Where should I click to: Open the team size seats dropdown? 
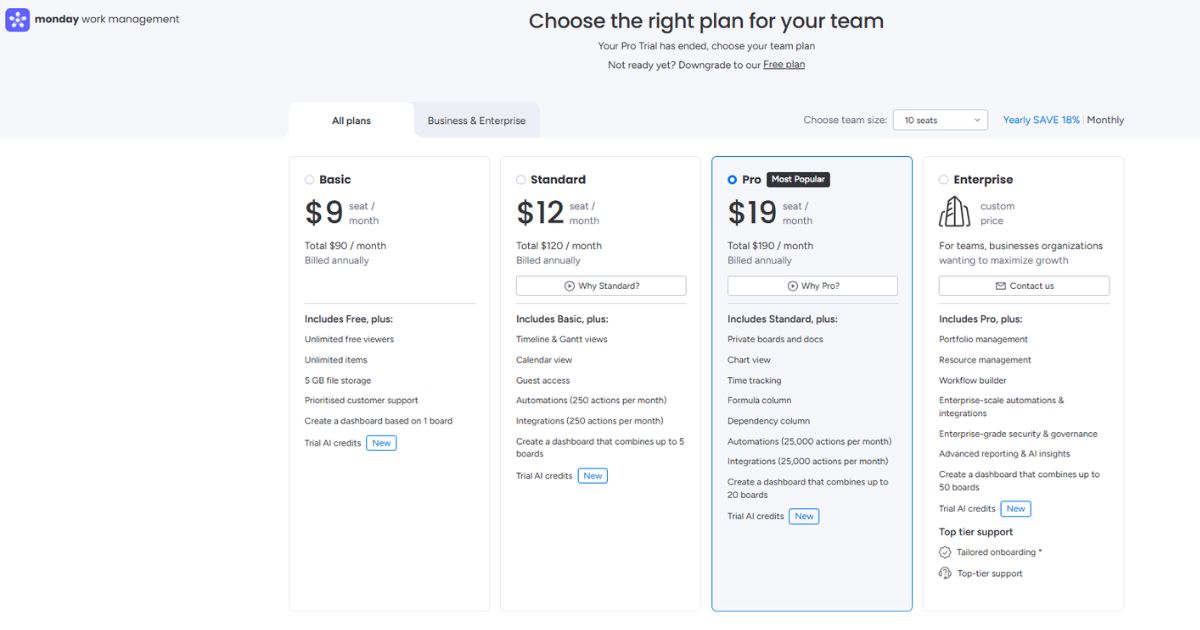[940, 120]
